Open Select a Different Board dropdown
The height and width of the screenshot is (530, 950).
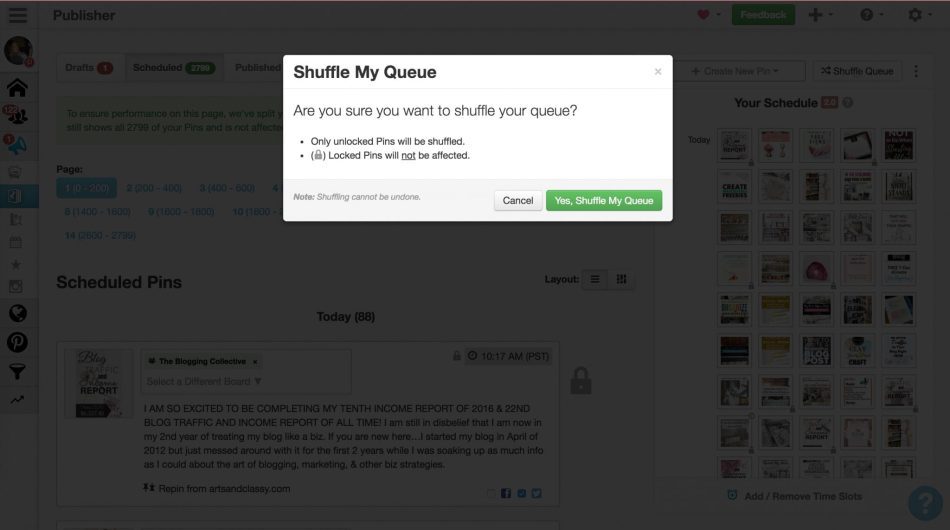click(205, 381)
